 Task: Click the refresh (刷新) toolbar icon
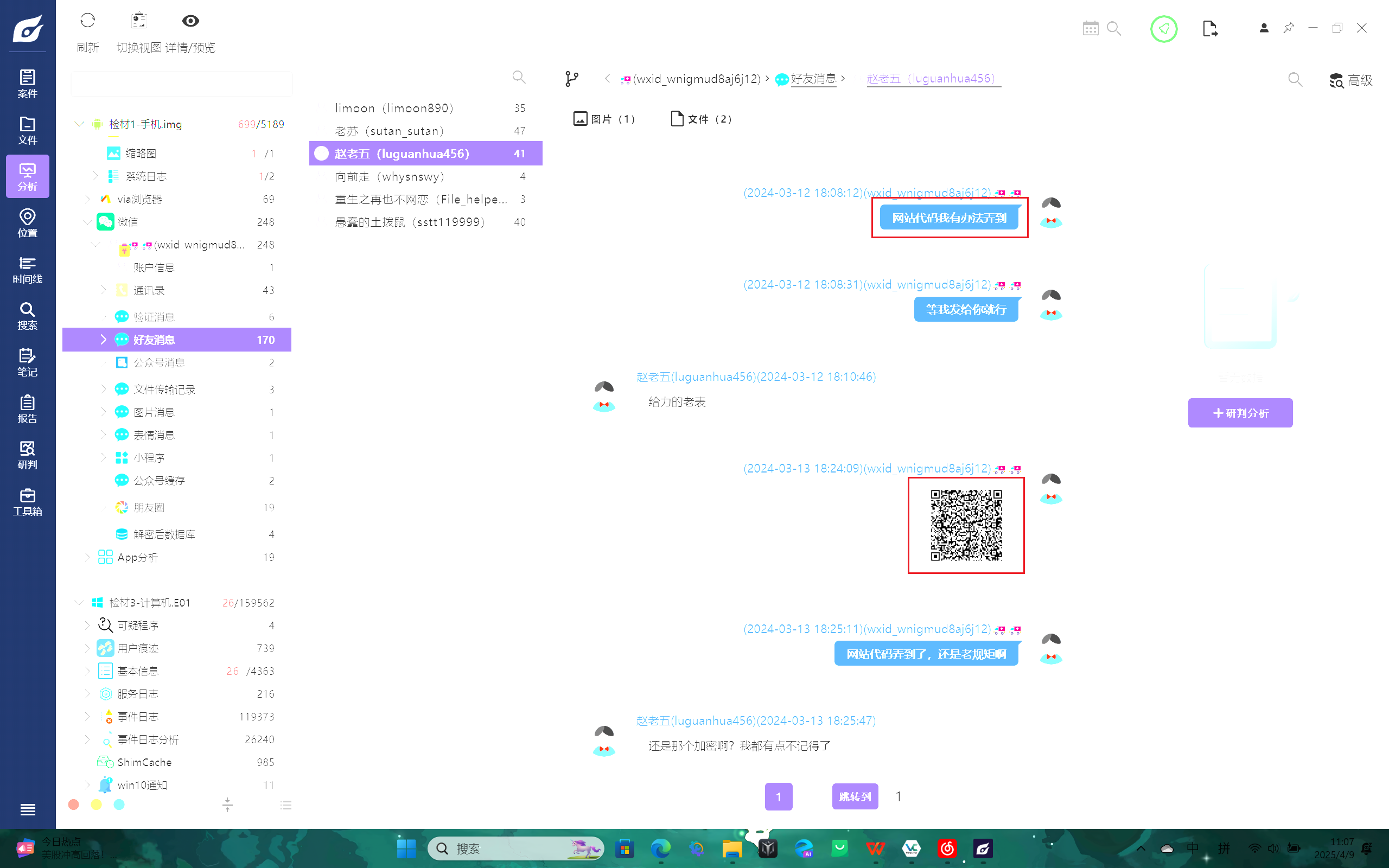[x=87, y=21]
